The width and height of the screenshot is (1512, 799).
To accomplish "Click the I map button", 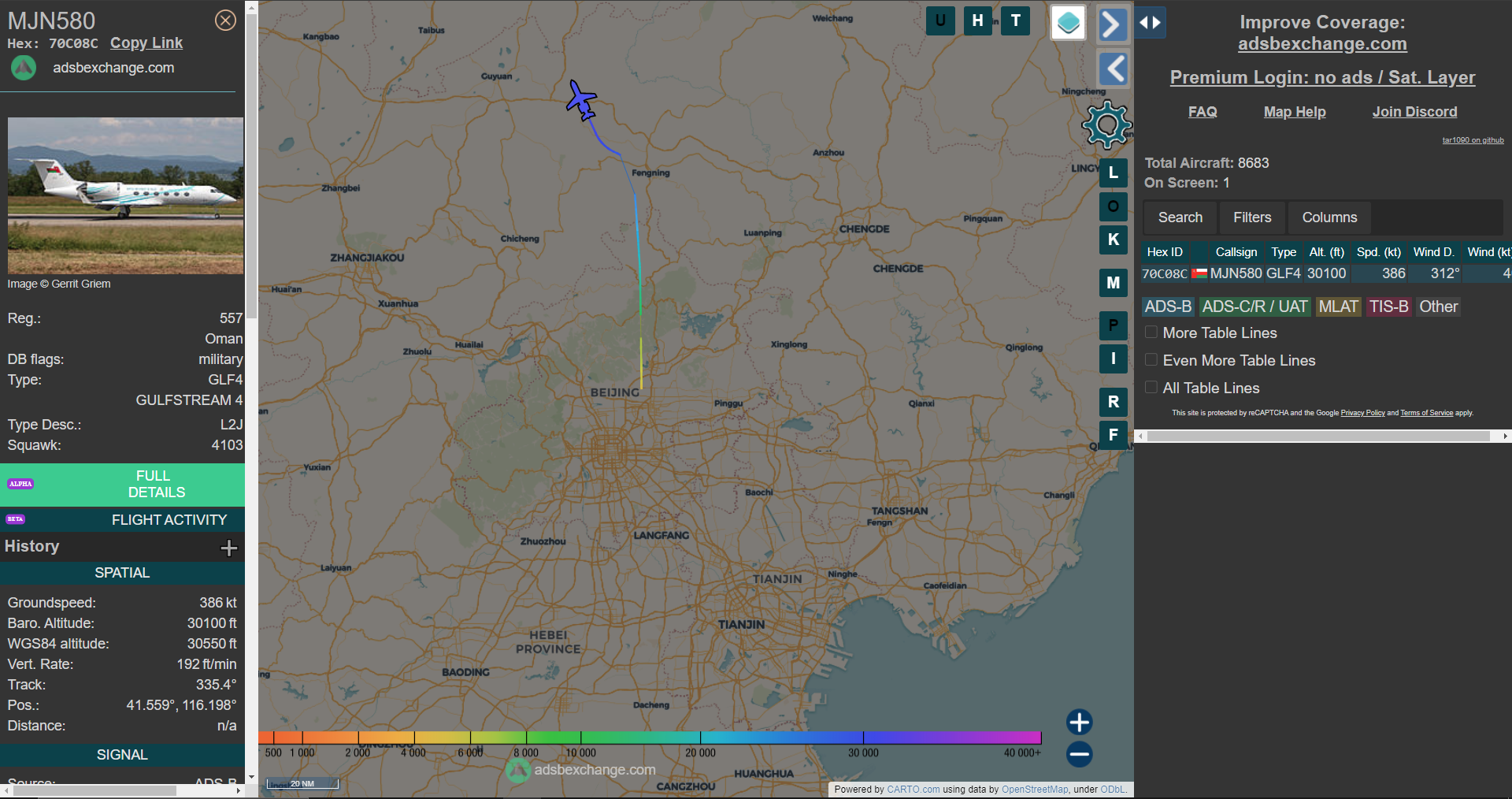I will [1114, 359].
